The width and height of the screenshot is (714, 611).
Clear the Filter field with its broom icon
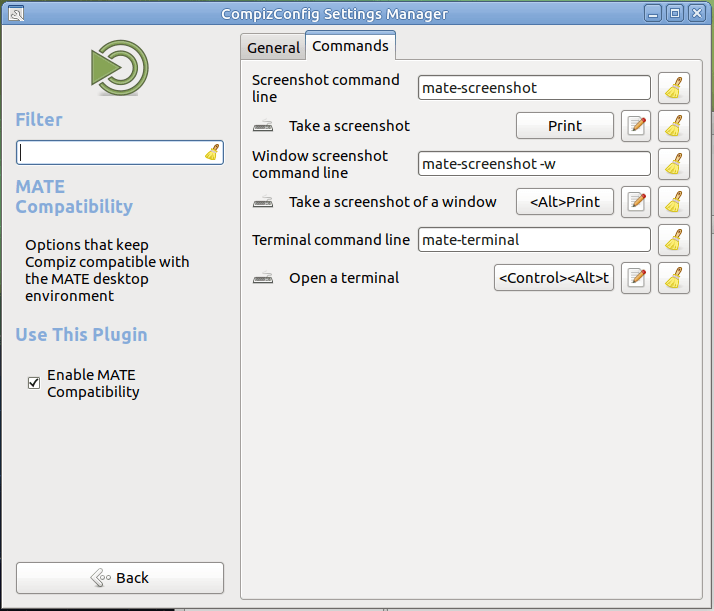tap(212, 153)
